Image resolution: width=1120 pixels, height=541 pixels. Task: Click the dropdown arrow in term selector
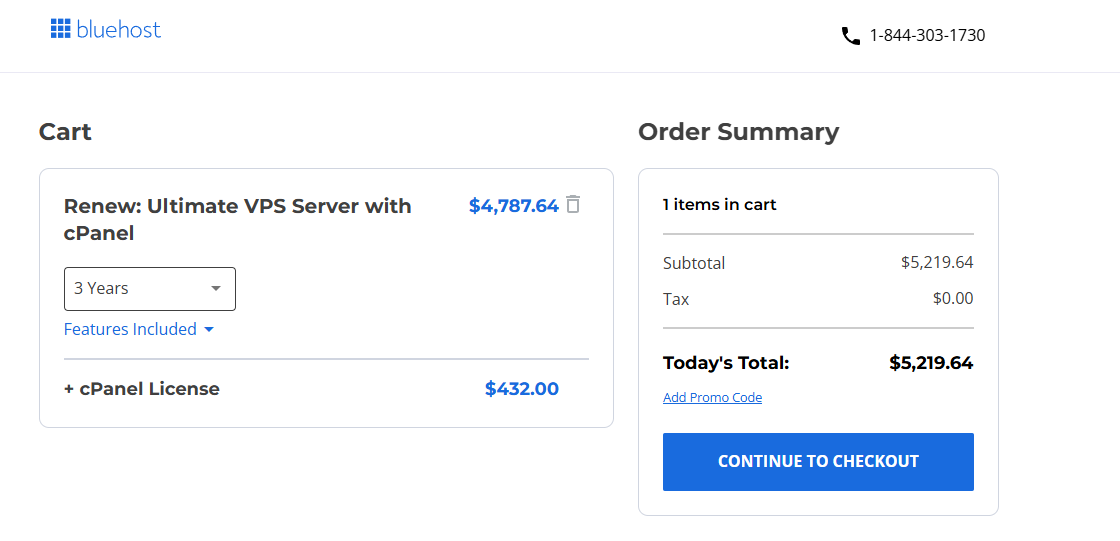[x=216, y=289]
